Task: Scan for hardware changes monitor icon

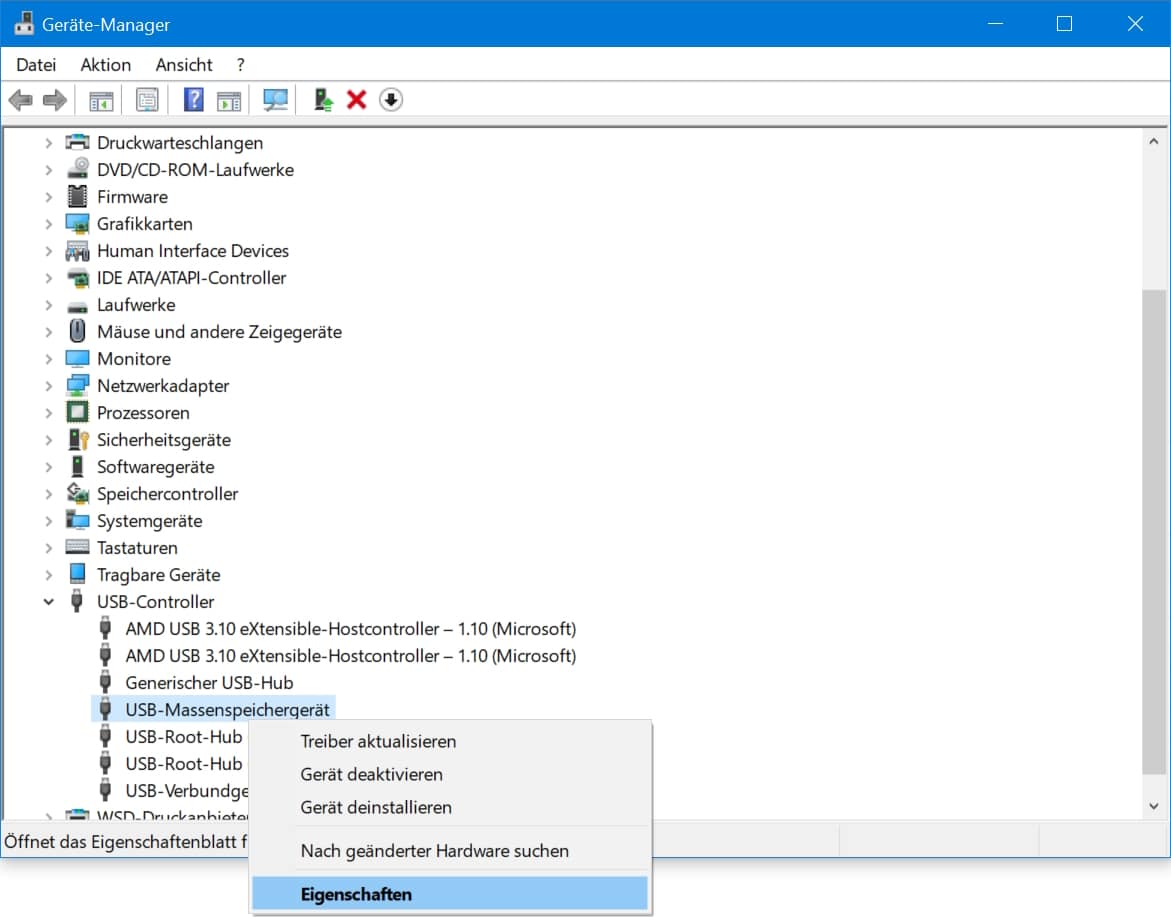Action: click(276, 99)
